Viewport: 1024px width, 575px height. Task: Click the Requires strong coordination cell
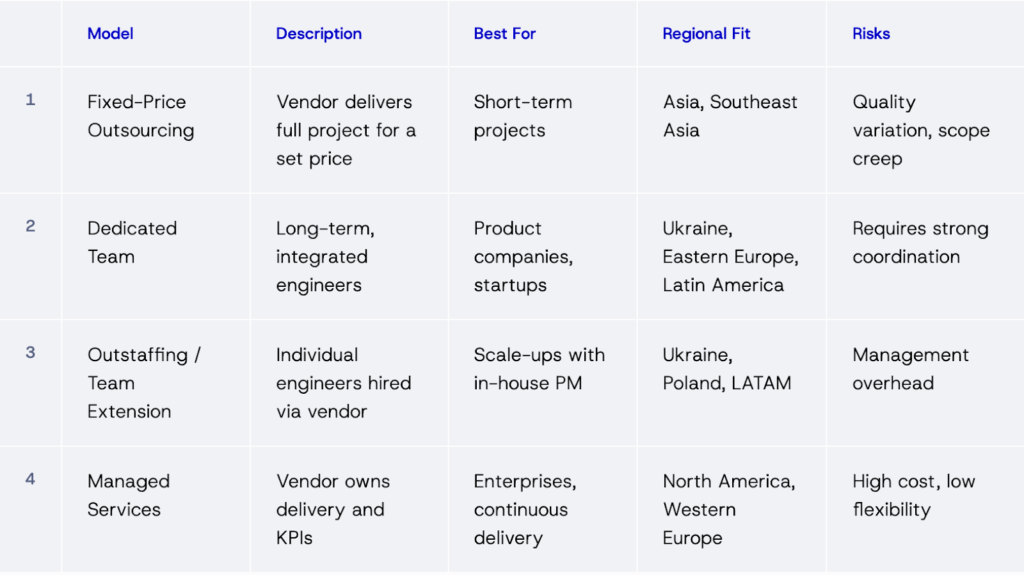[920, 242]
